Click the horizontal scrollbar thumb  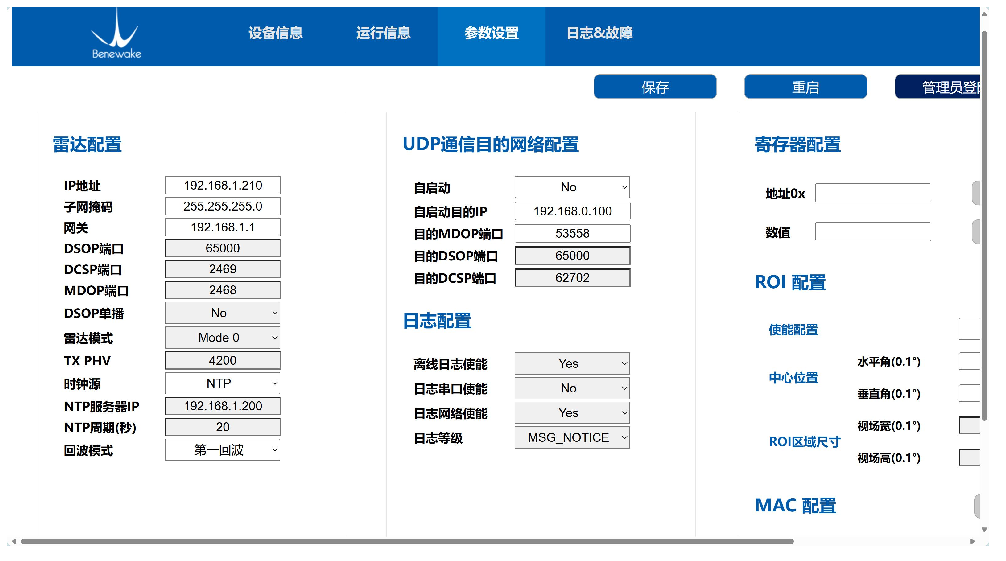[x=407, y=542]
